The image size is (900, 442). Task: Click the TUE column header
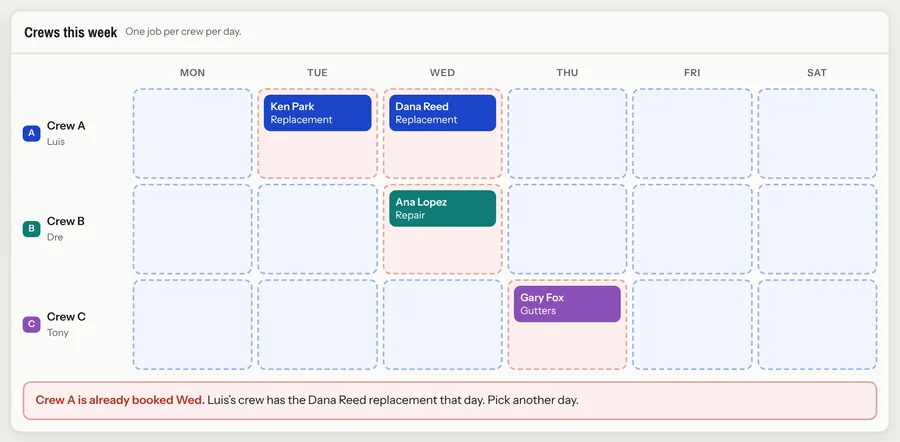tap(317, 72)
